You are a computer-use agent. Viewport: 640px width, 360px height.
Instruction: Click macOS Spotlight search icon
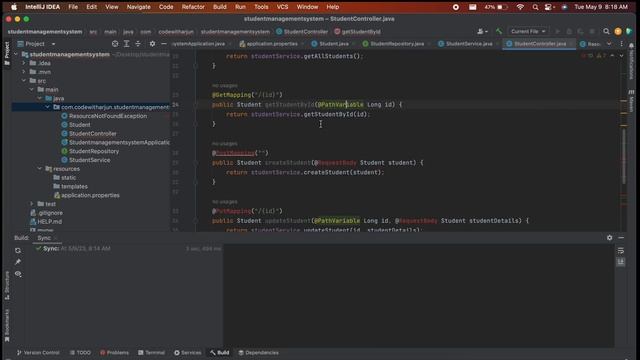coord(535,7)
